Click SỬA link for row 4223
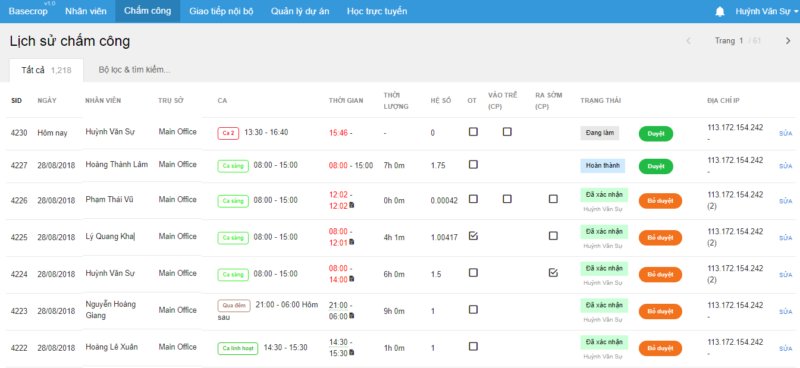This screenshot has width=800, height=368. [x=786, y=311]
